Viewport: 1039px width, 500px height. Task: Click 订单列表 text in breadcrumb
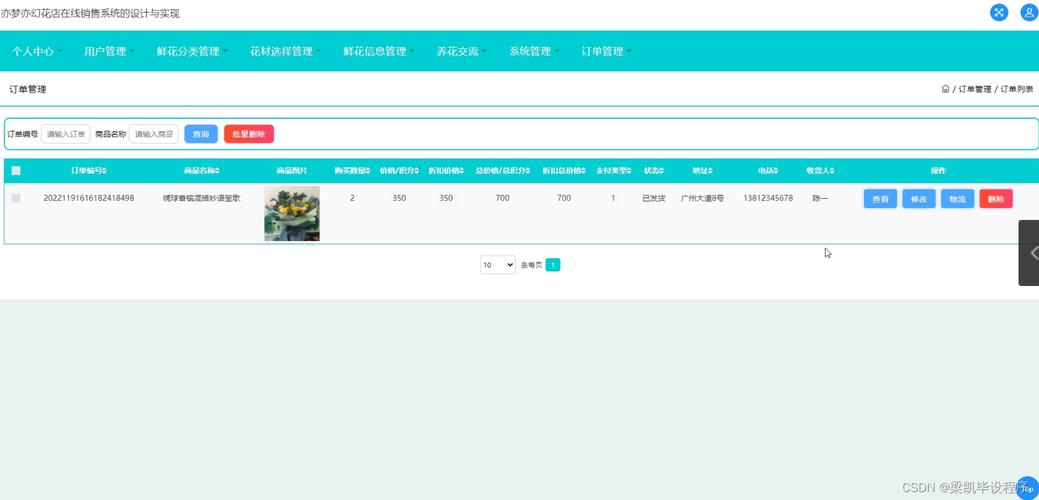coord(1016,89)
